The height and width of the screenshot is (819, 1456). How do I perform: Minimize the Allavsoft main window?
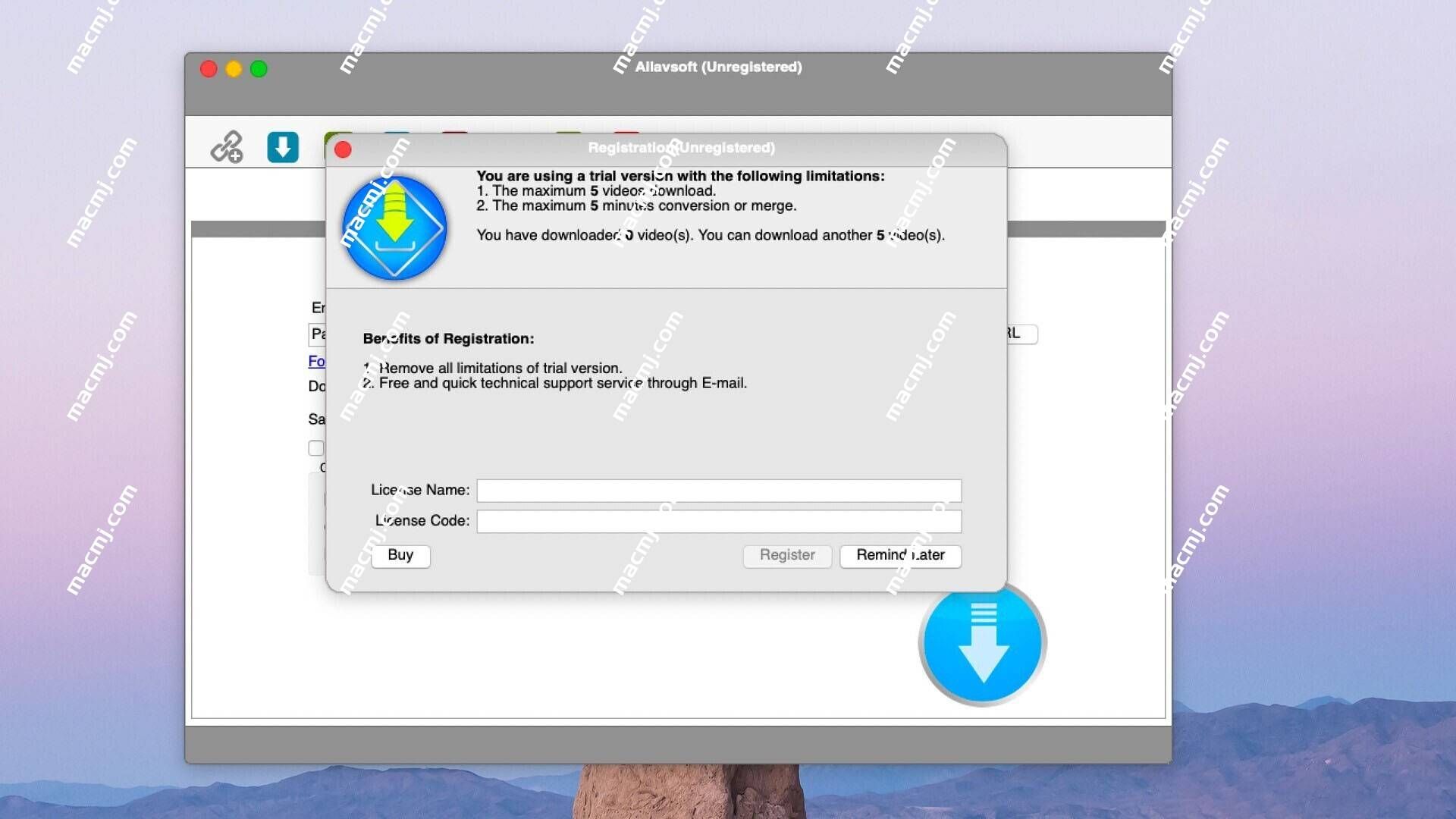coord(234,69)
